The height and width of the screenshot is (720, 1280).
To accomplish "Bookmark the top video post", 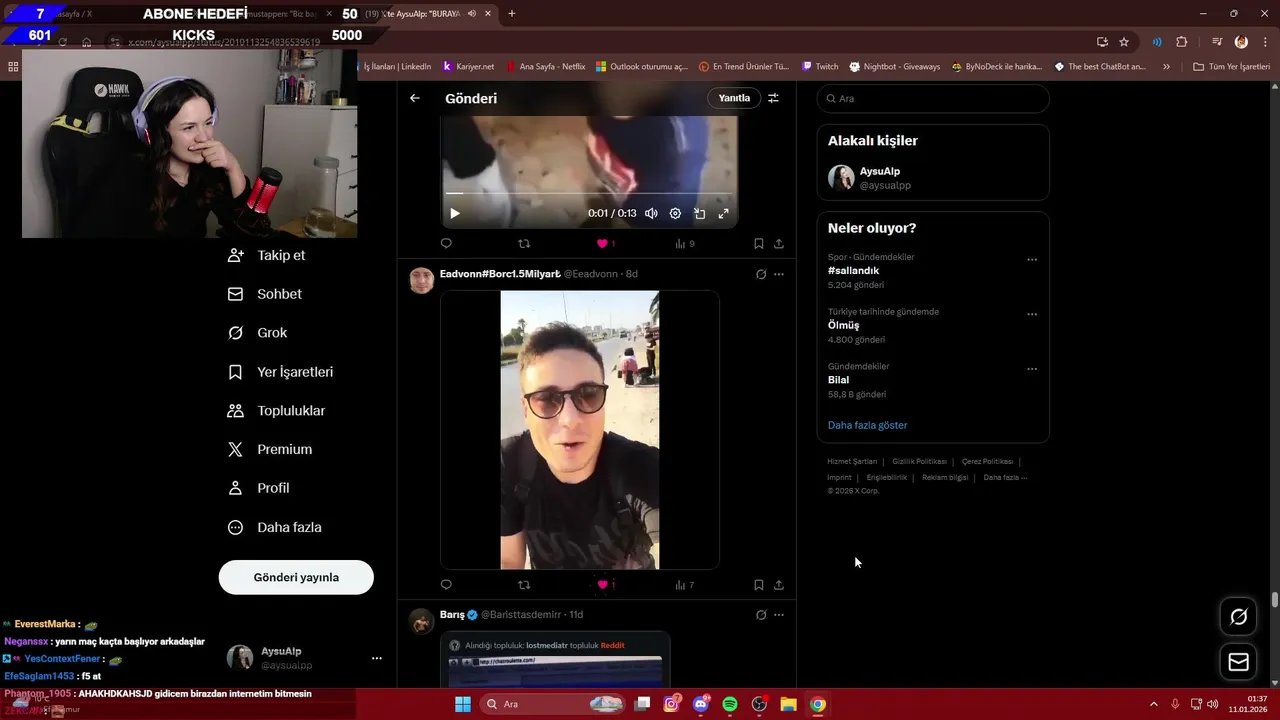I will 759,243.
